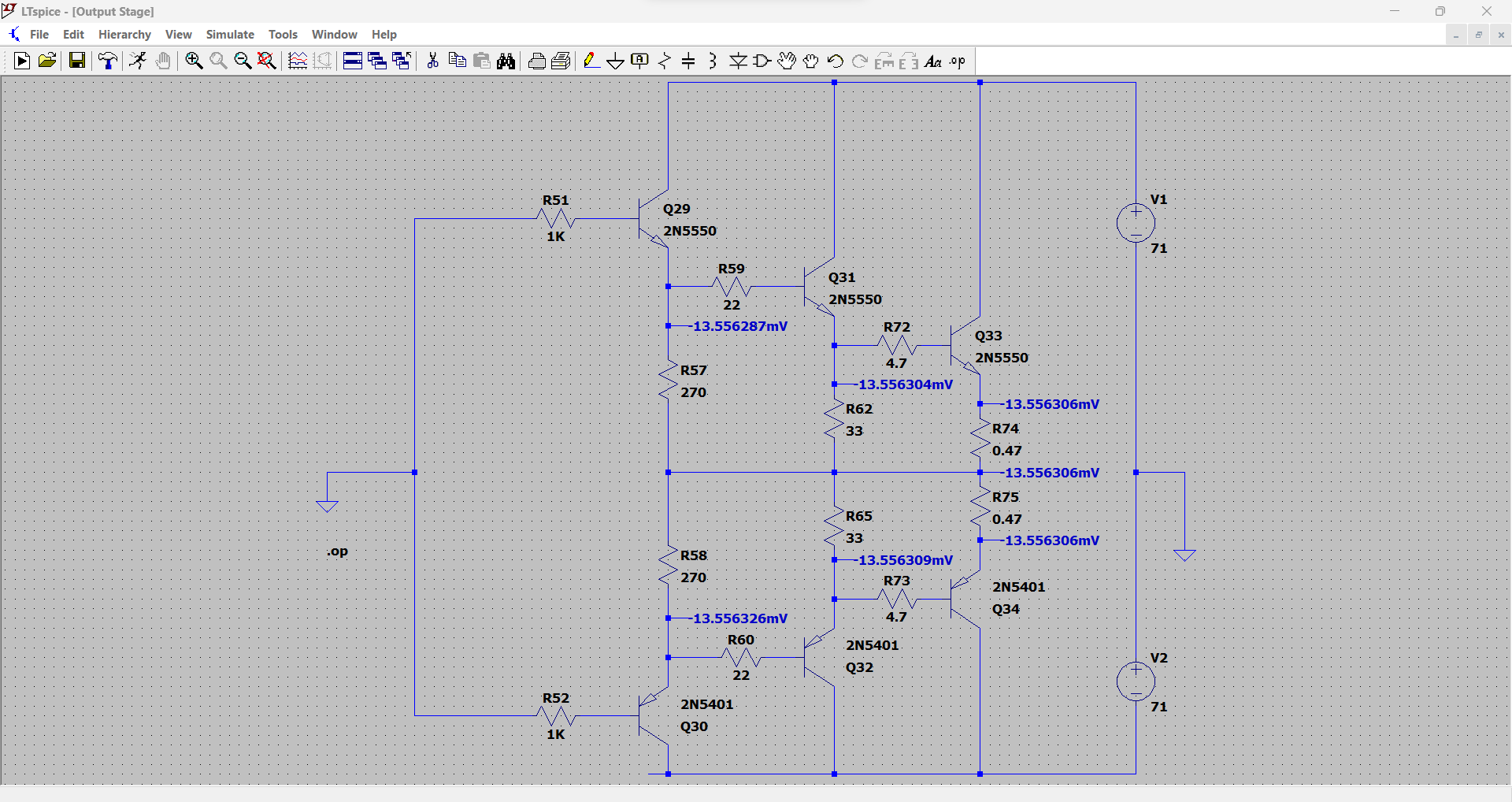Click the Undo arrow icon
1512x802 pixels.
836,61
